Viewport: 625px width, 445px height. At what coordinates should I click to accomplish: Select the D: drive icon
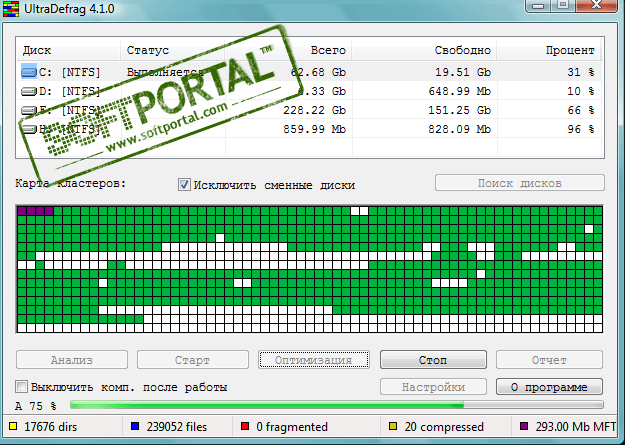tap(29, 92)
